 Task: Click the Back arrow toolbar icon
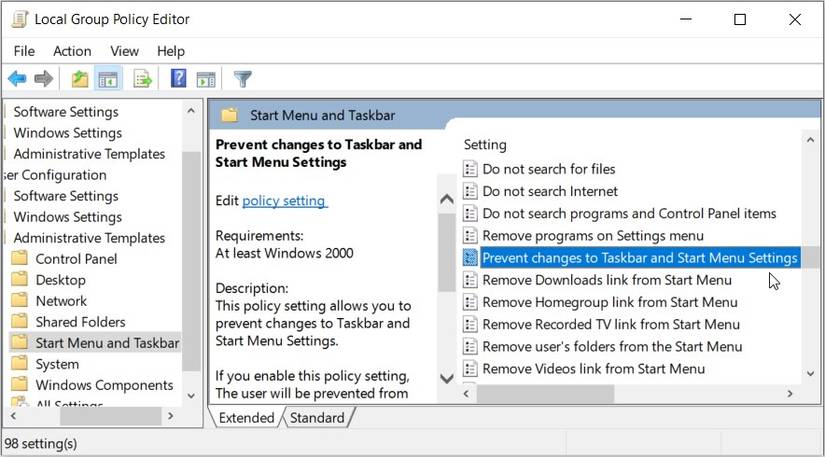[17, 79]
